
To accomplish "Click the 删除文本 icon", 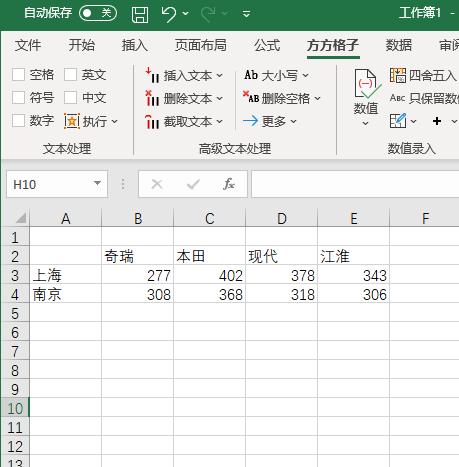I will (152, 98).
